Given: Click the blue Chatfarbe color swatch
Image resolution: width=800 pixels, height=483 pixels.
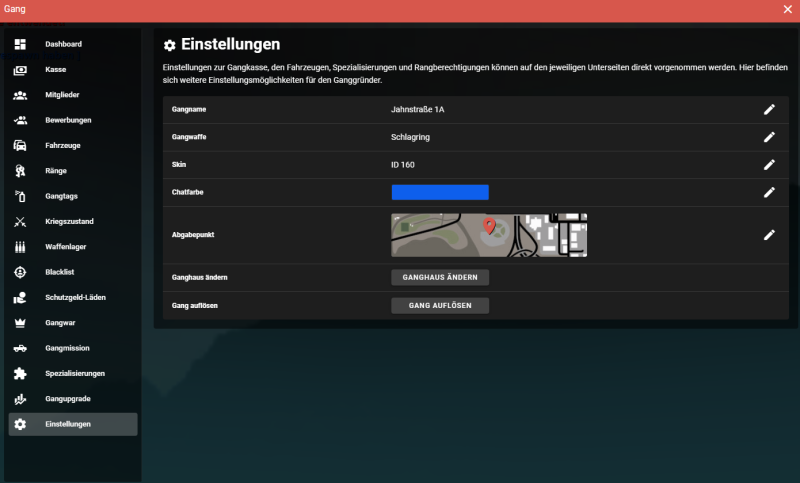Looking at the screenshot, I should (x=439, y=192).
